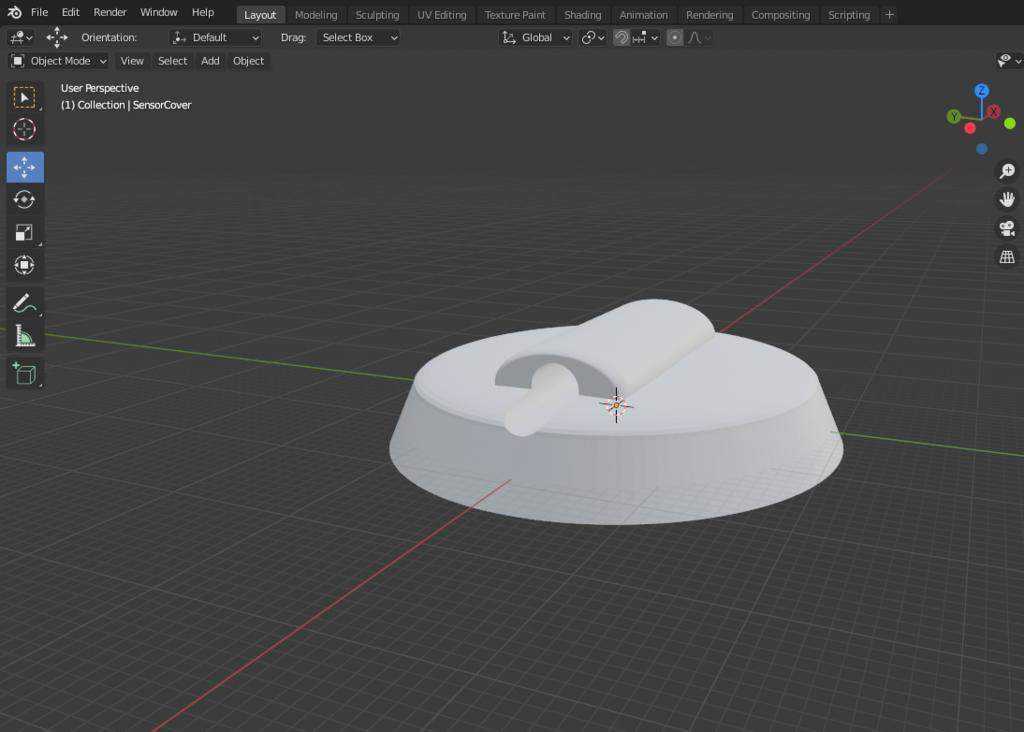Select the Scale tool

[25, 232]
